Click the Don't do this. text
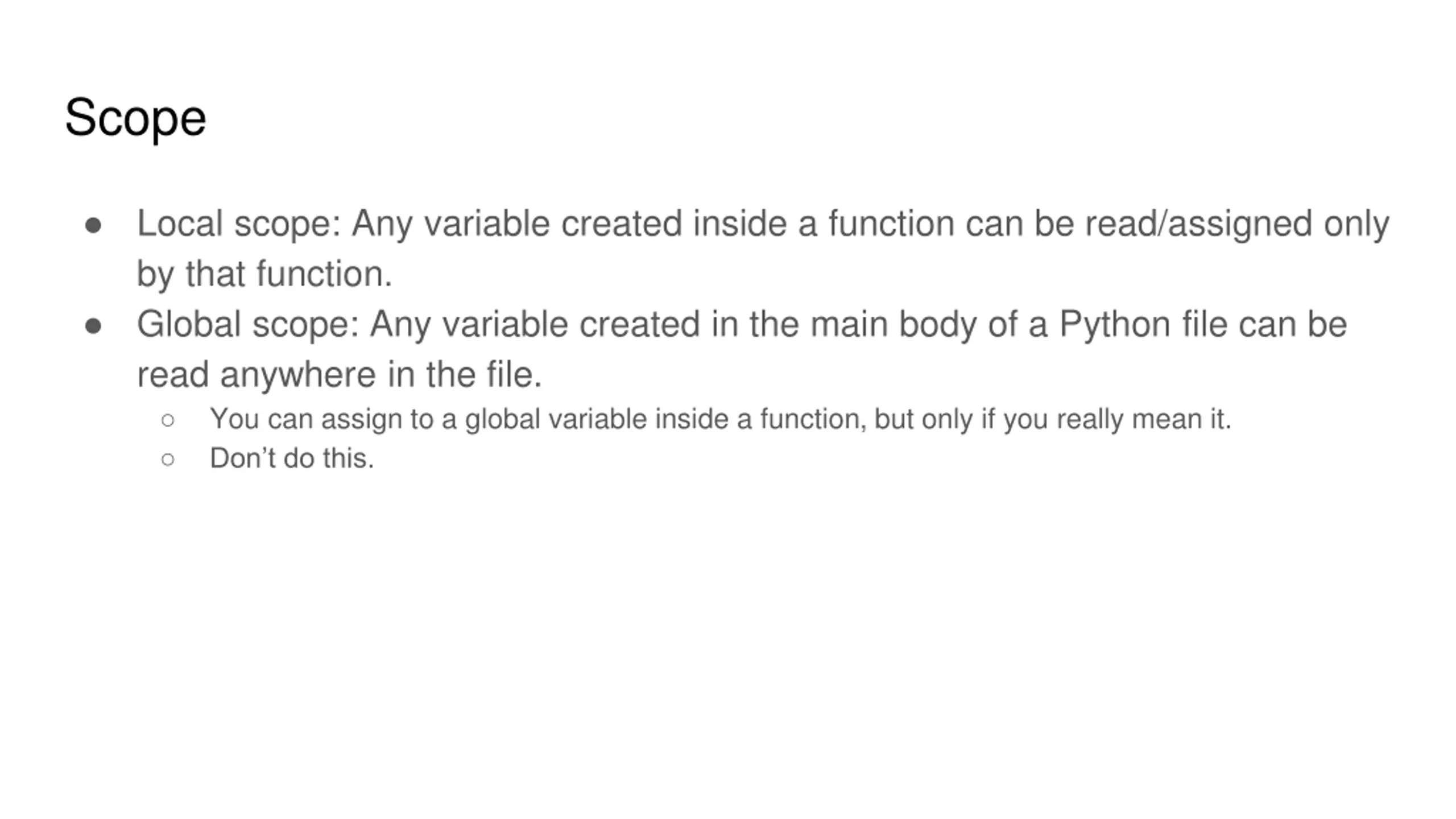The height and width of the screenshot is (819, 1456). [x=292, y=458]
